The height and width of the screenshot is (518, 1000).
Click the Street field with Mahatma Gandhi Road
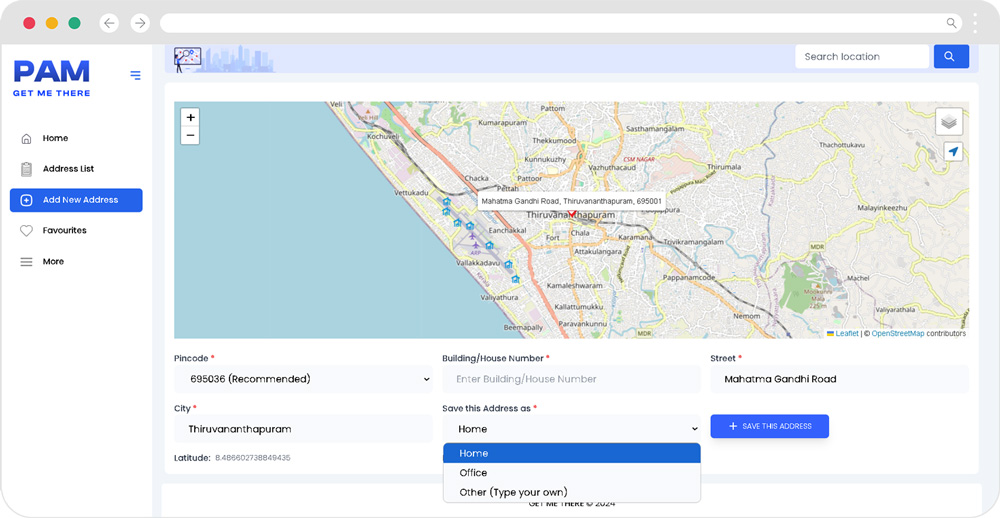[x=839, y=379]
